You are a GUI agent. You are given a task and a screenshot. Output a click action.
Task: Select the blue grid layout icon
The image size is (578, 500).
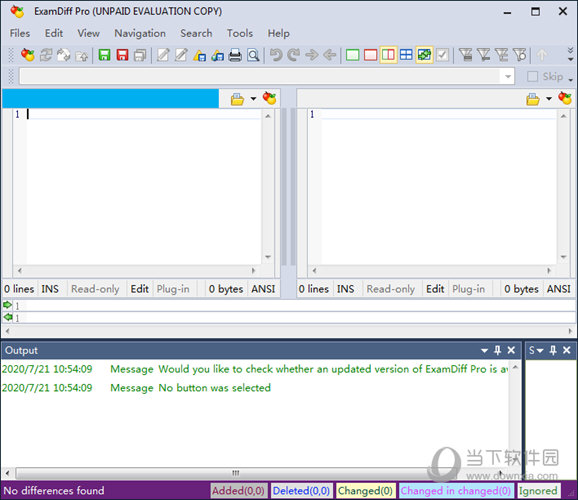(x=406, y=55)
